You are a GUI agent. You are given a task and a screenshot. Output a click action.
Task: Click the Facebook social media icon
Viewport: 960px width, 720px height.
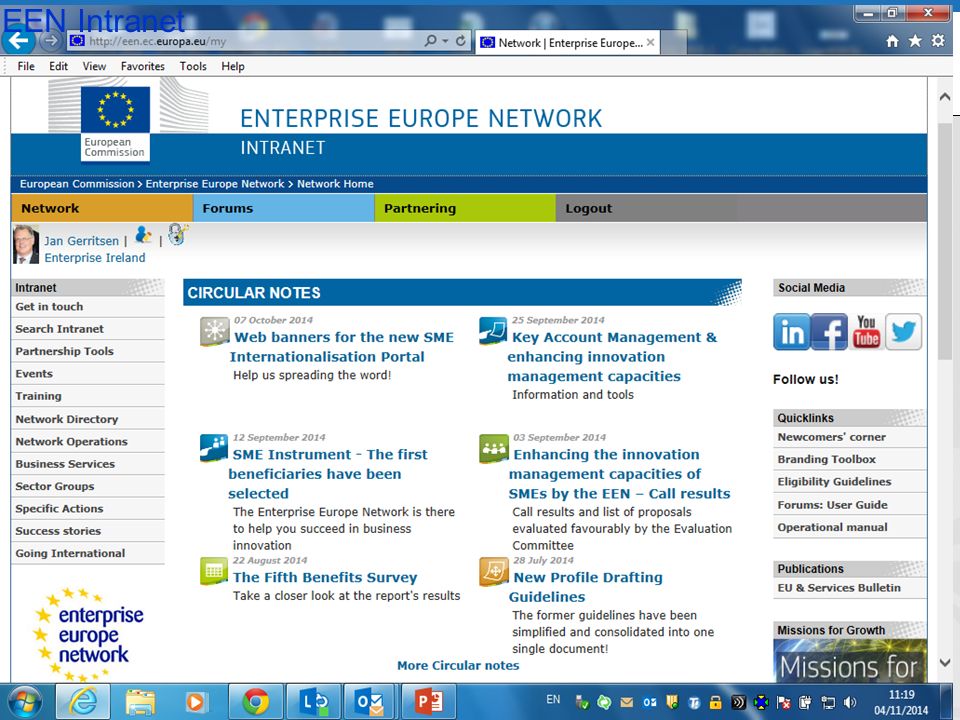tap(829, 332)
